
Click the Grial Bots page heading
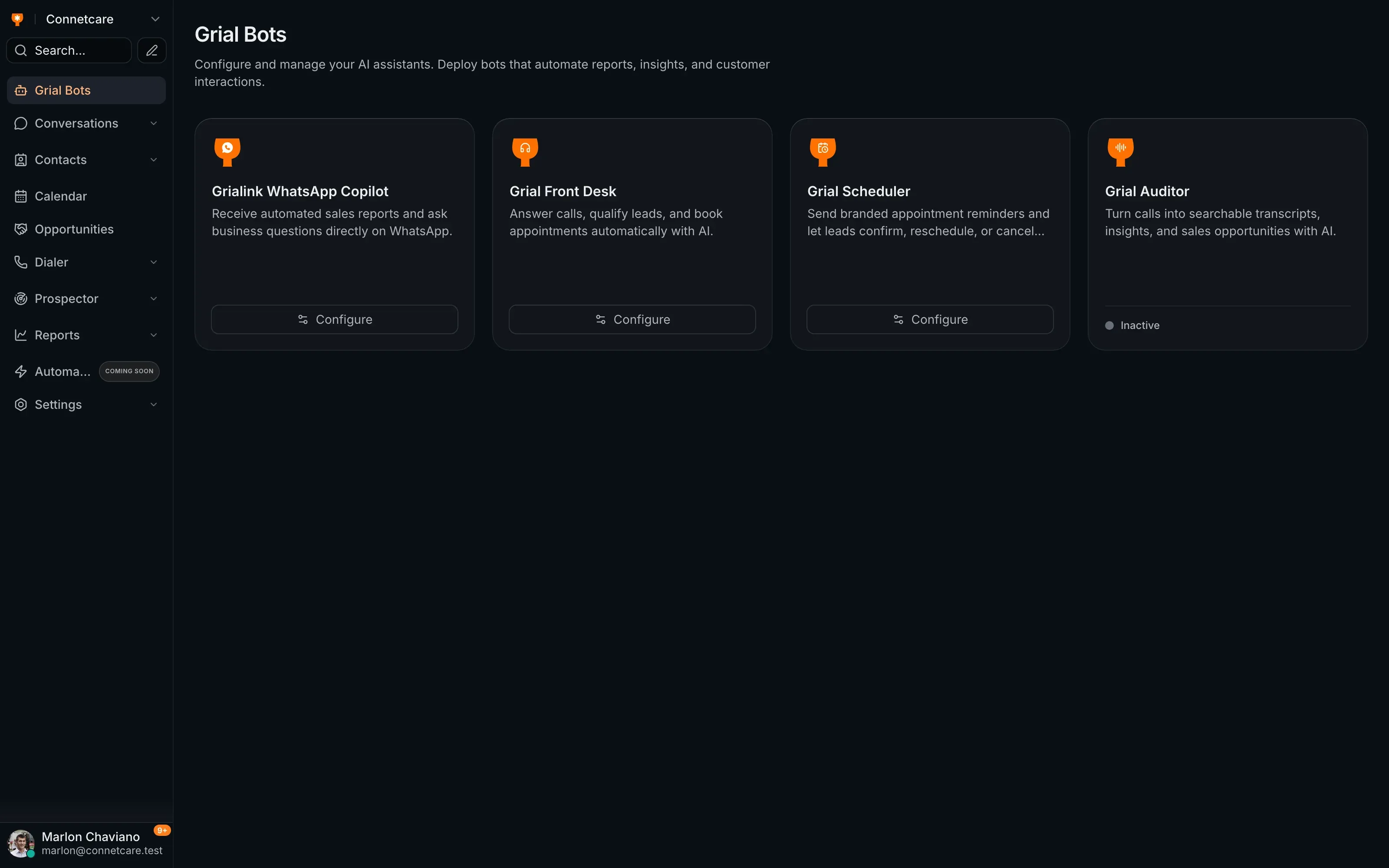coord(240,34)
